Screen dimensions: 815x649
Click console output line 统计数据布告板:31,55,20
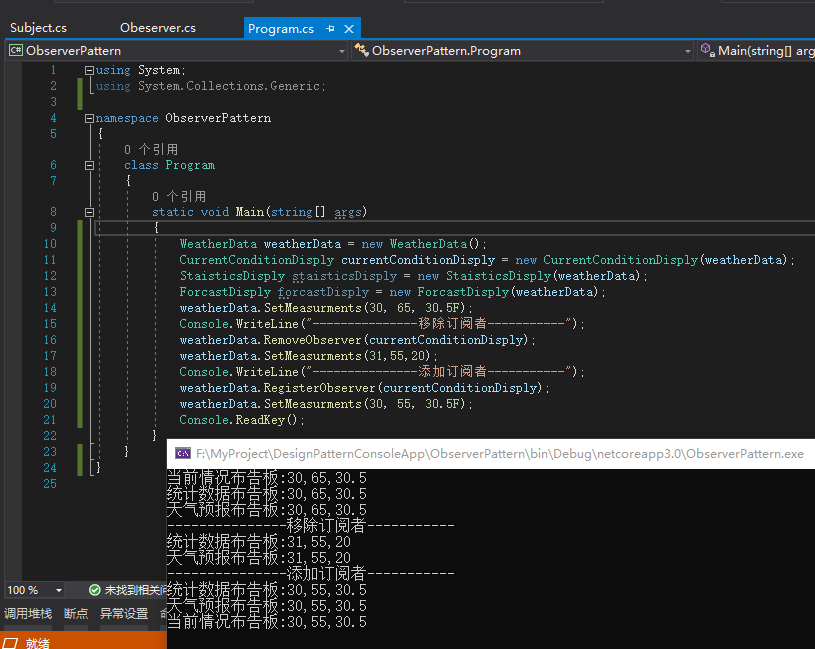pyautogui.click(x=259, y=542)
